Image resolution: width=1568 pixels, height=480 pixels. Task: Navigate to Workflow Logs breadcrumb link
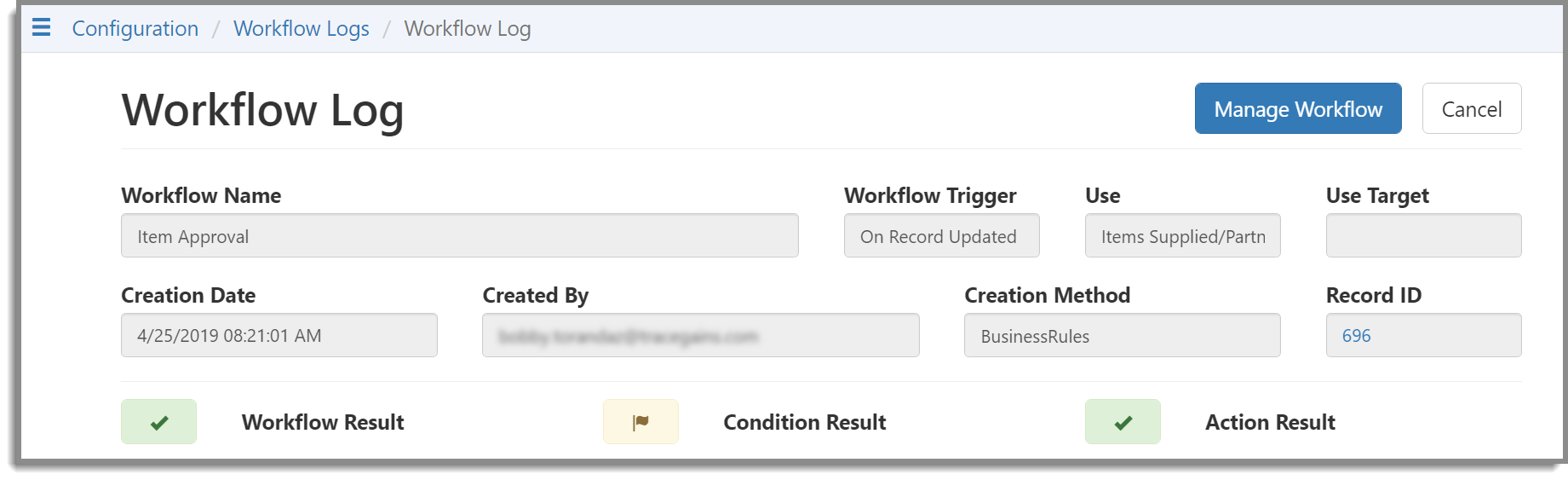[x=302, y=29]
